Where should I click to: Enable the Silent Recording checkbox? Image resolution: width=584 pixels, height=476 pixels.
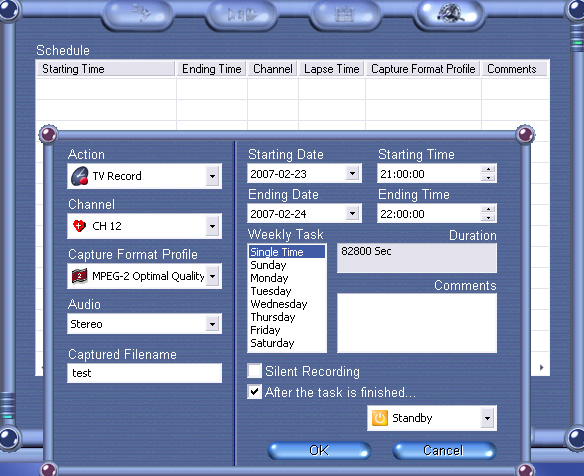tap(254, 371)
